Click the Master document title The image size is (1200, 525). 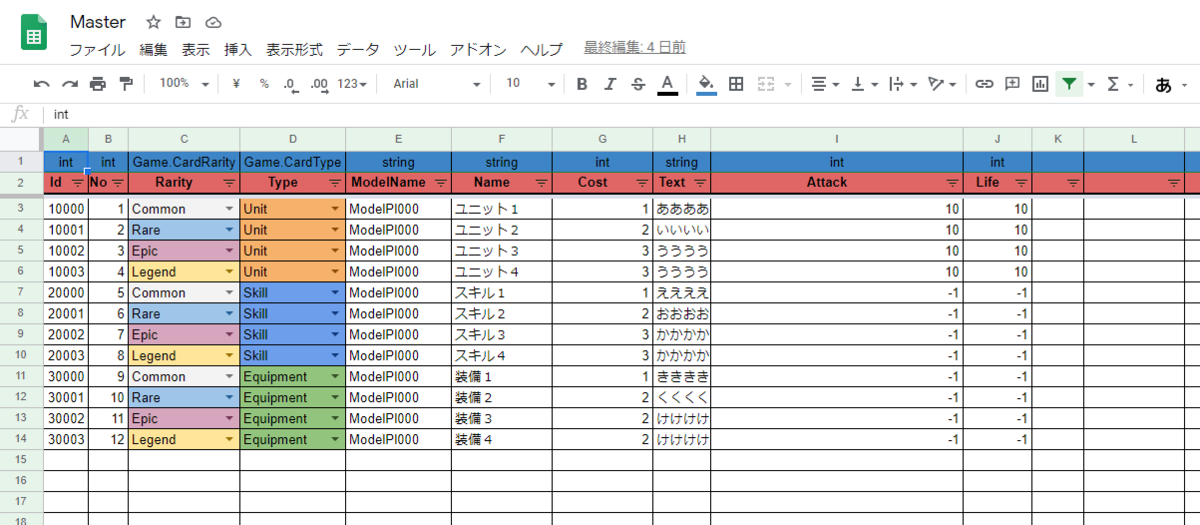pos(98,22)
